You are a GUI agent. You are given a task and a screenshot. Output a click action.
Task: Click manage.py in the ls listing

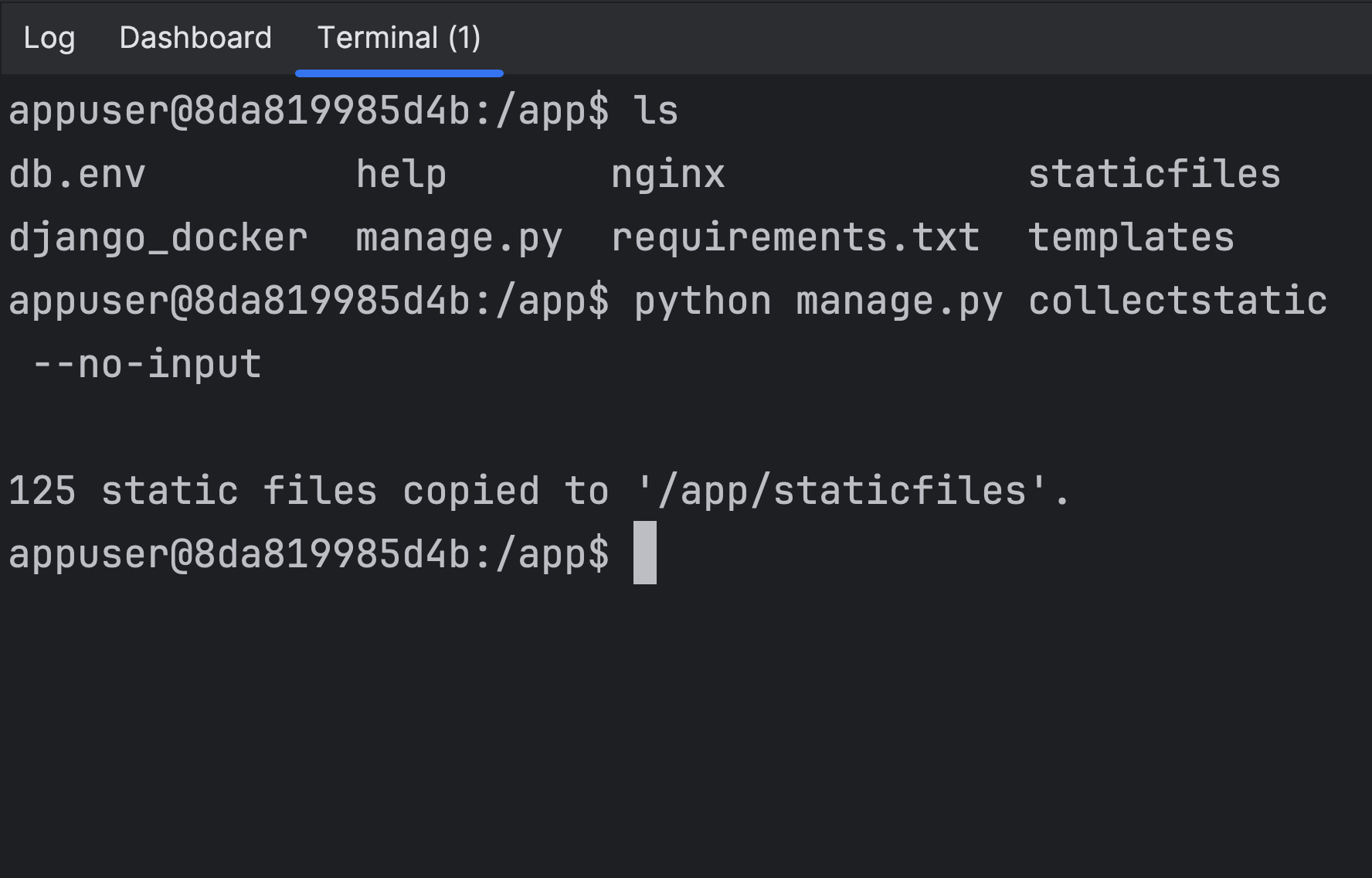[x=459, y=238]
